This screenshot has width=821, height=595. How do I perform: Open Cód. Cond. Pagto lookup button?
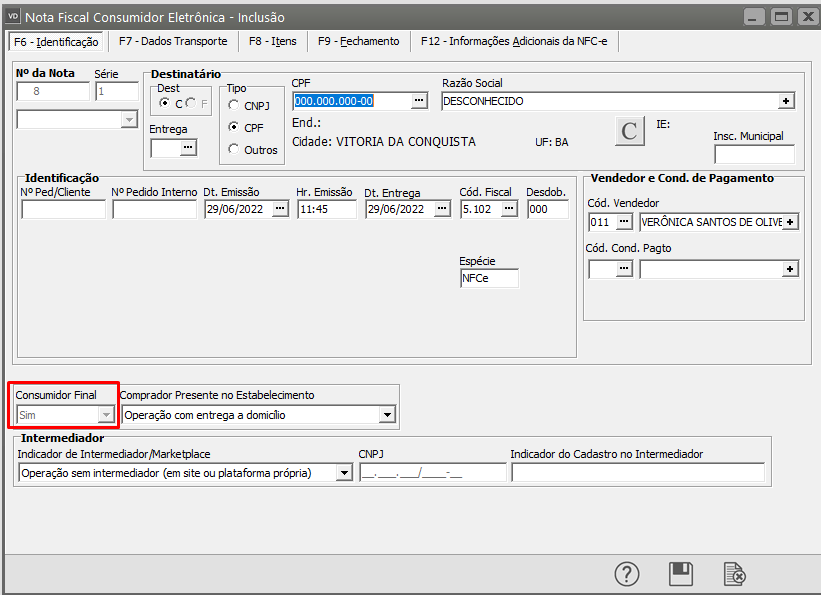click(x=625, y=269)
